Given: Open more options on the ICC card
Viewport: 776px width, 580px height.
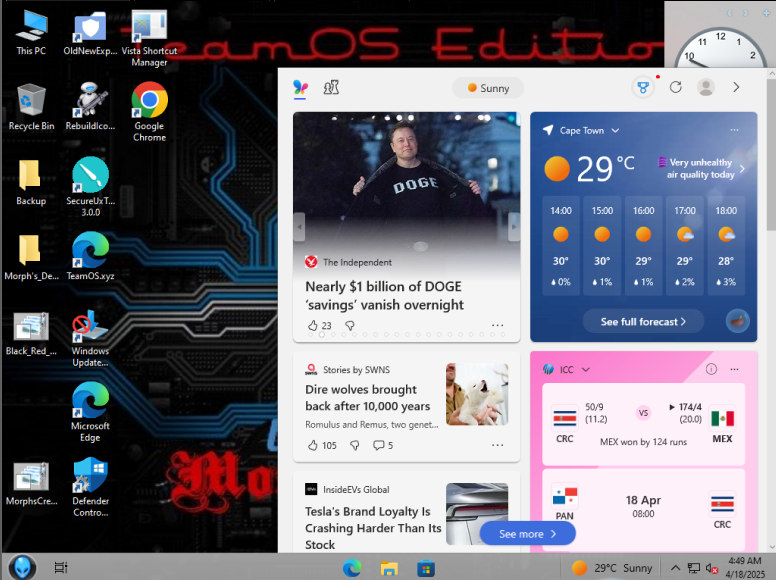Looking at the screenshot, I should [x=734, y=369].
